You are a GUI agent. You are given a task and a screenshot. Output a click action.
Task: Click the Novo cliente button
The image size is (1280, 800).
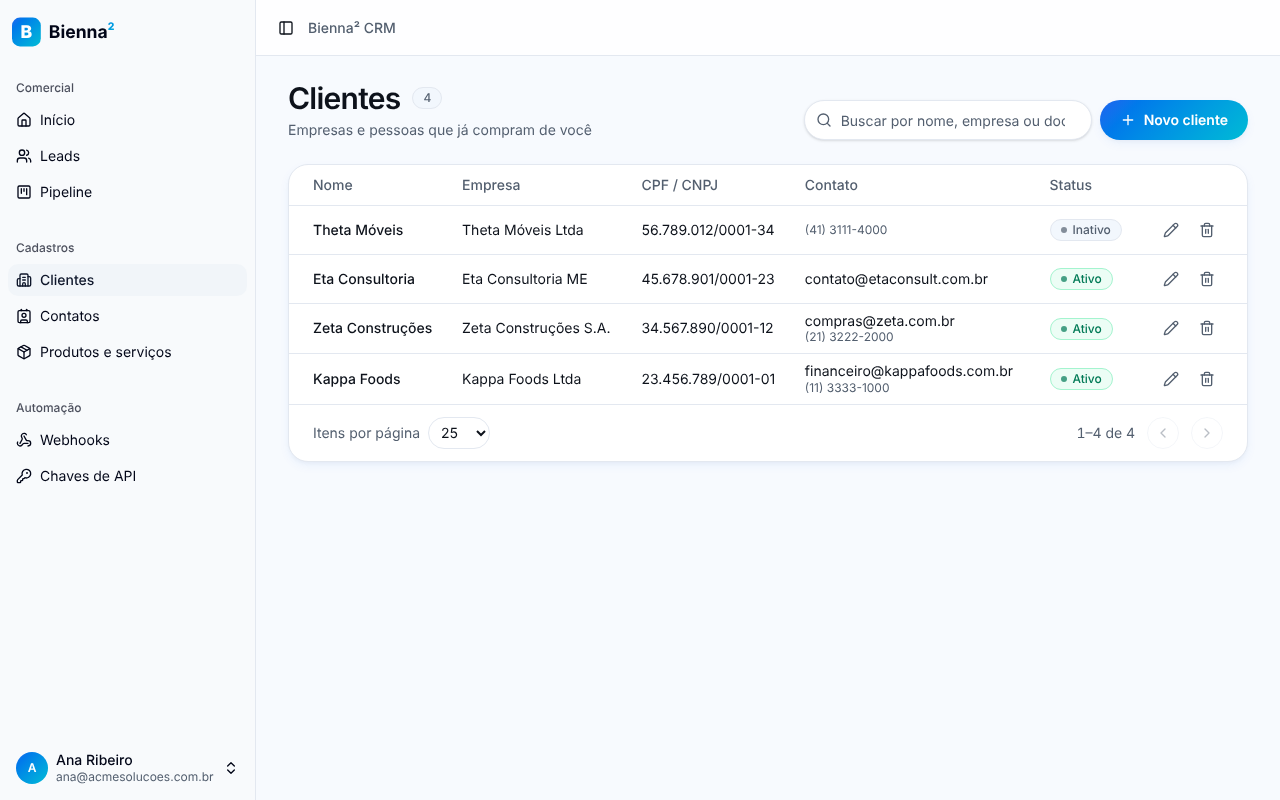point(1174,120)
